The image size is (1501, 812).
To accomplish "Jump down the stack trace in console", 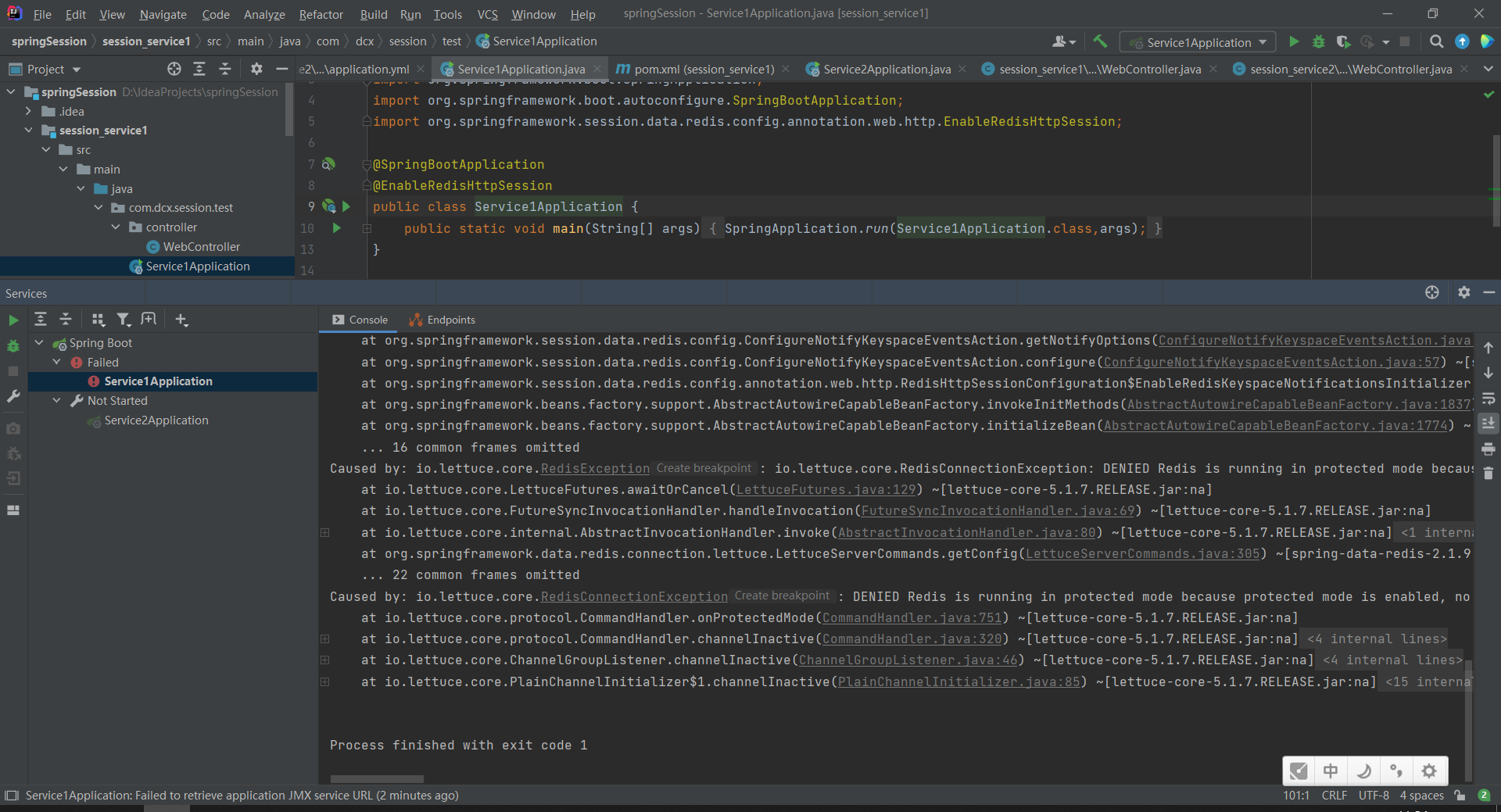I will [1488, 373].
